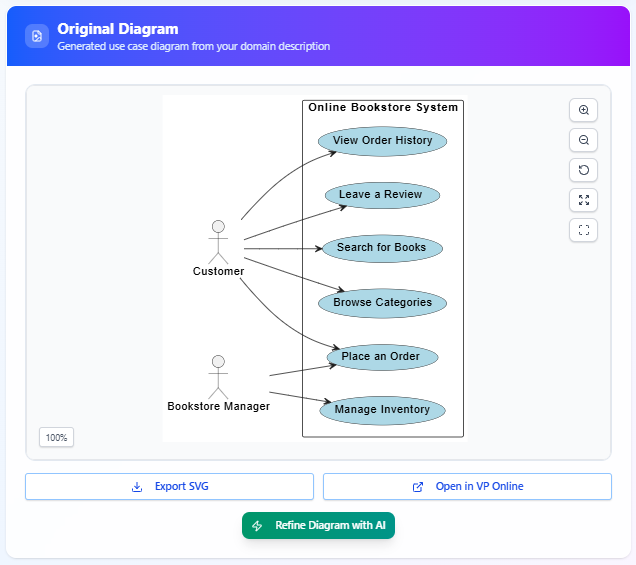Click the zoom in magnifier icon

(584, 110)
